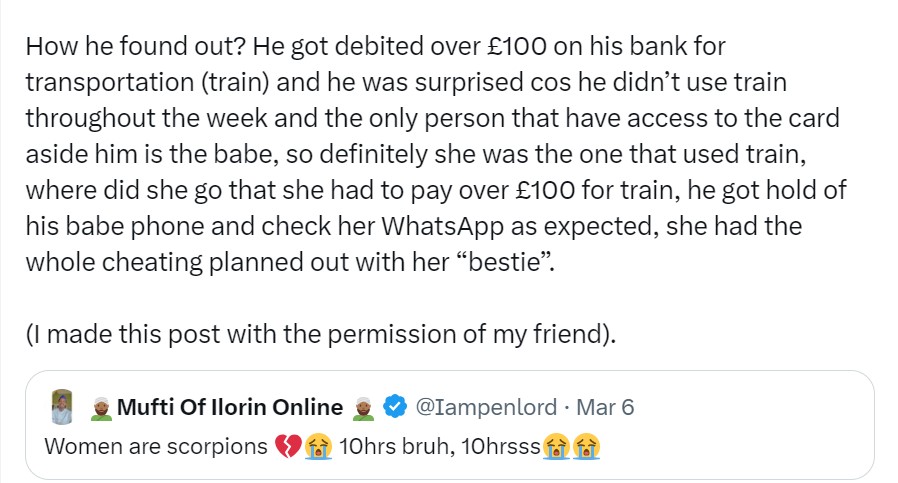Click the turban emoji after 'Online'

coord(363,407)
